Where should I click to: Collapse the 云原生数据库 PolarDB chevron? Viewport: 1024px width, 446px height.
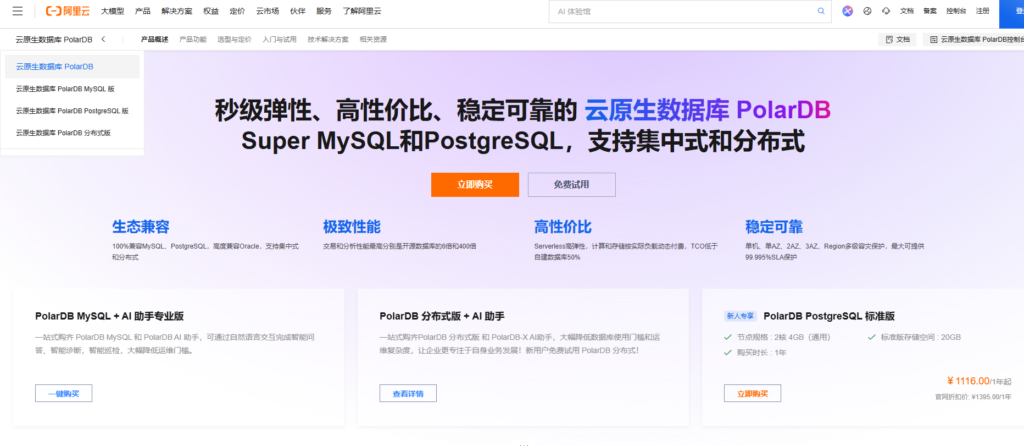point(103,39)
